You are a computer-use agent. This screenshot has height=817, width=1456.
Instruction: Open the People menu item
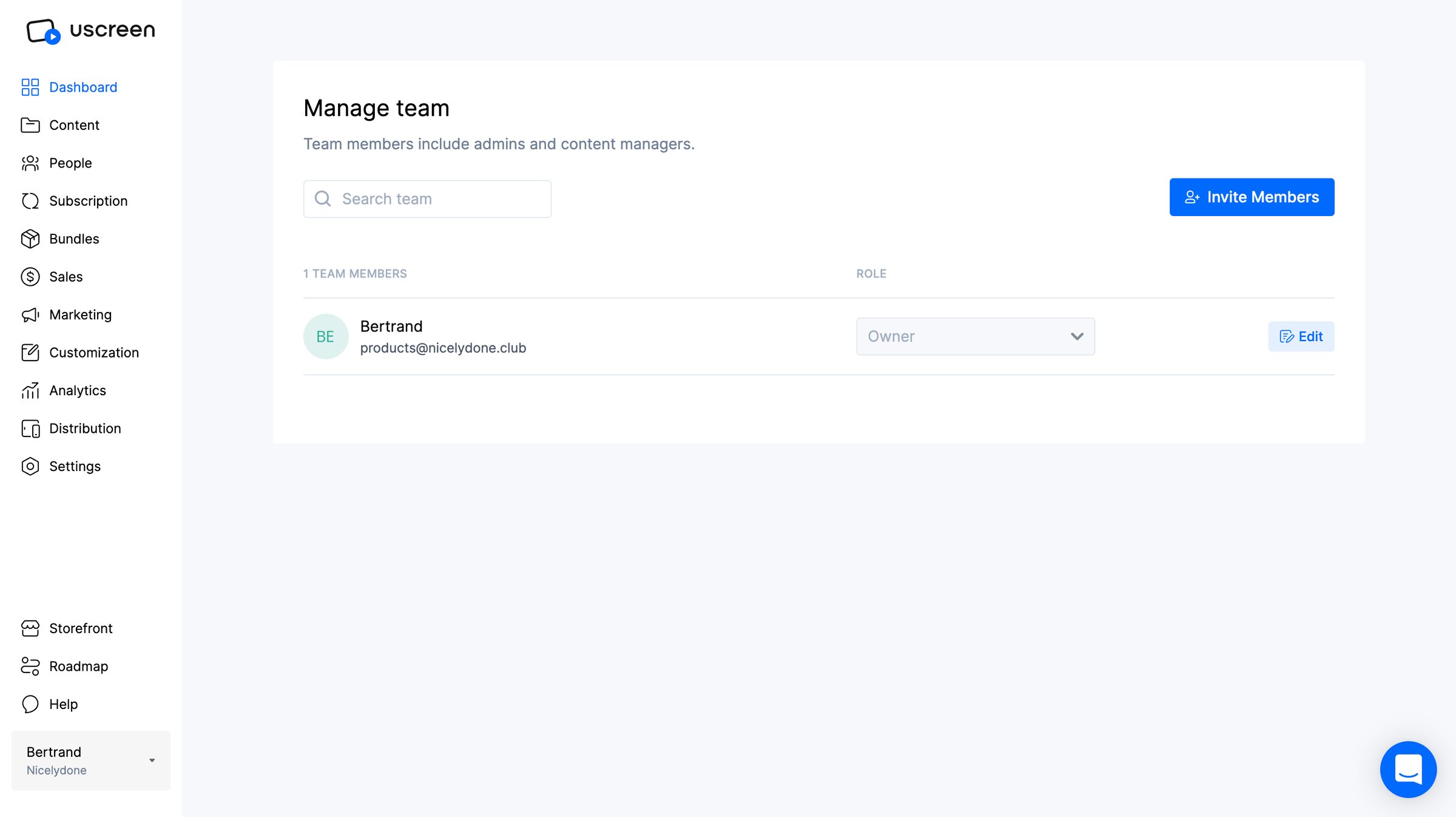70,163
